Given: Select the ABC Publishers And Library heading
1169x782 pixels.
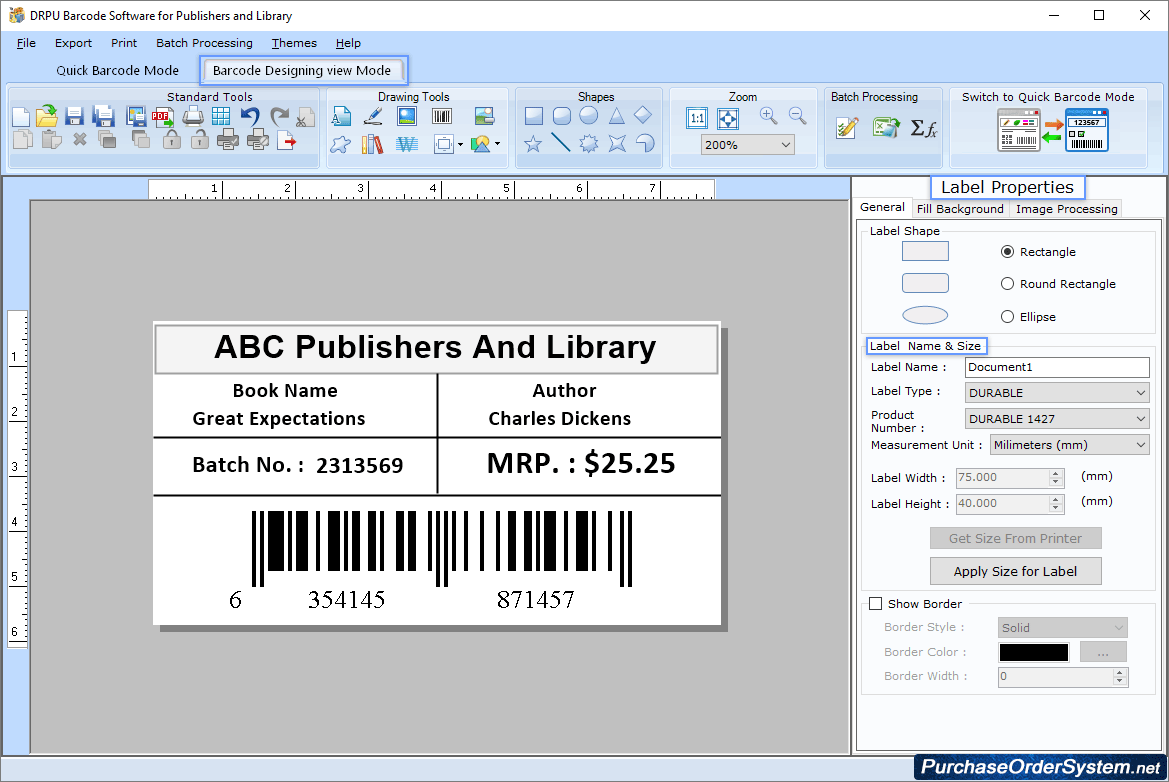Looking at the screenshot, I should (x=435, y=347).
